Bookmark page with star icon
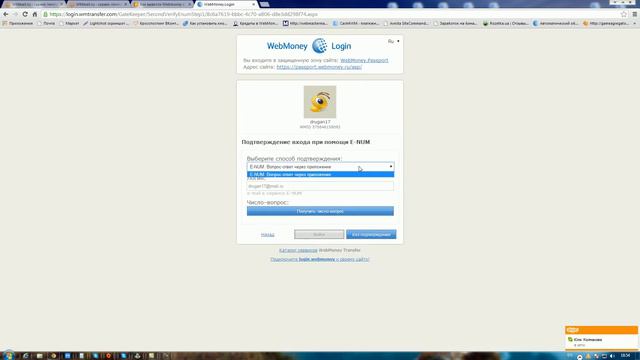The image size is (640, 360). 624,14
